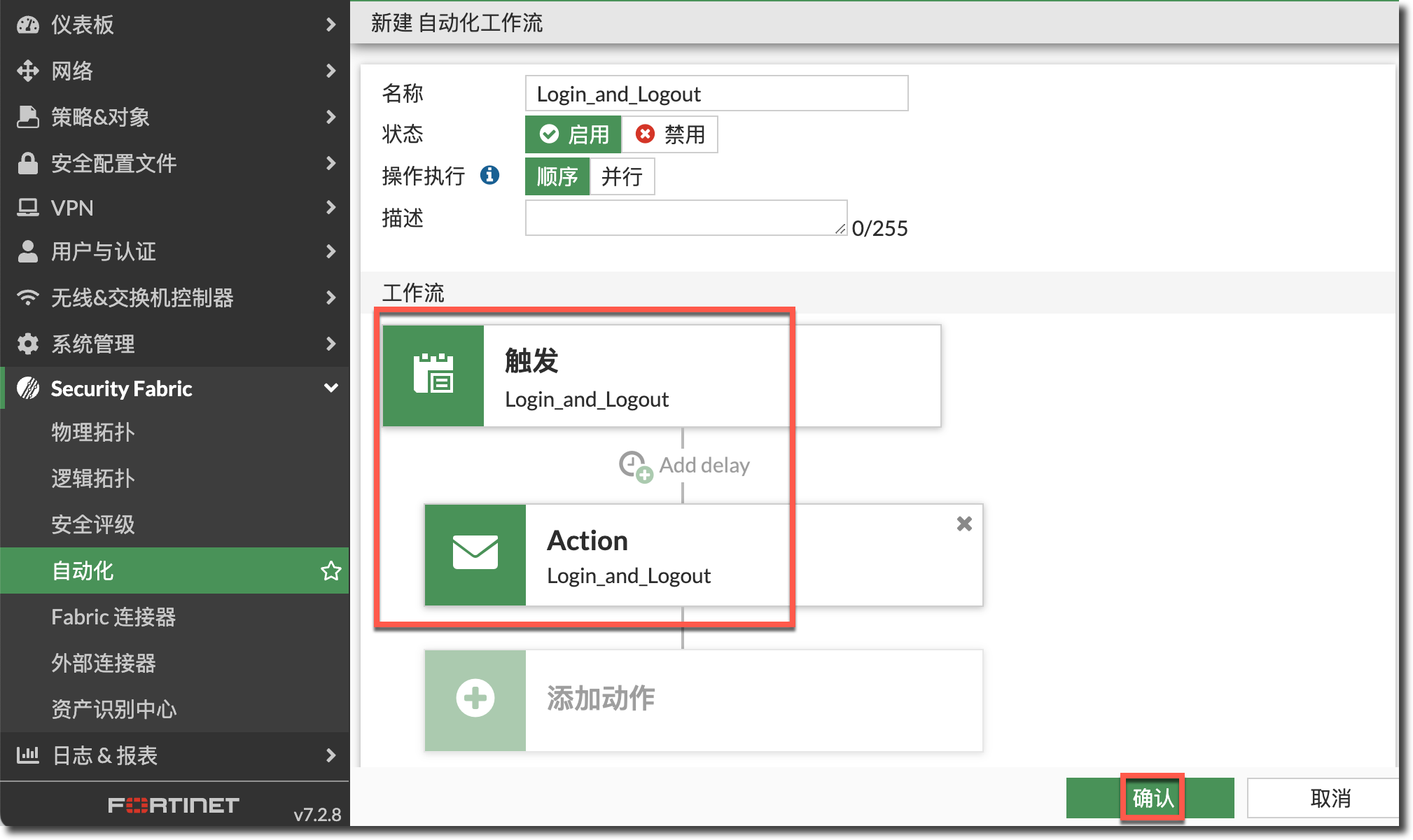The image size is (1413, 840).
Task: Click the Add delay clock icon
Action: tap(635, 465)
